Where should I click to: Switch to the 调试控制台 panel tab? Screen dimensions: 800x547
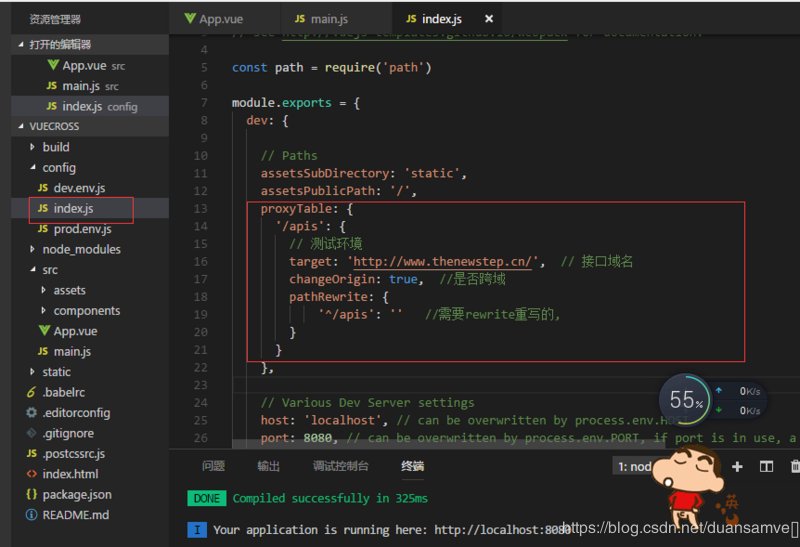pos(340,466)
